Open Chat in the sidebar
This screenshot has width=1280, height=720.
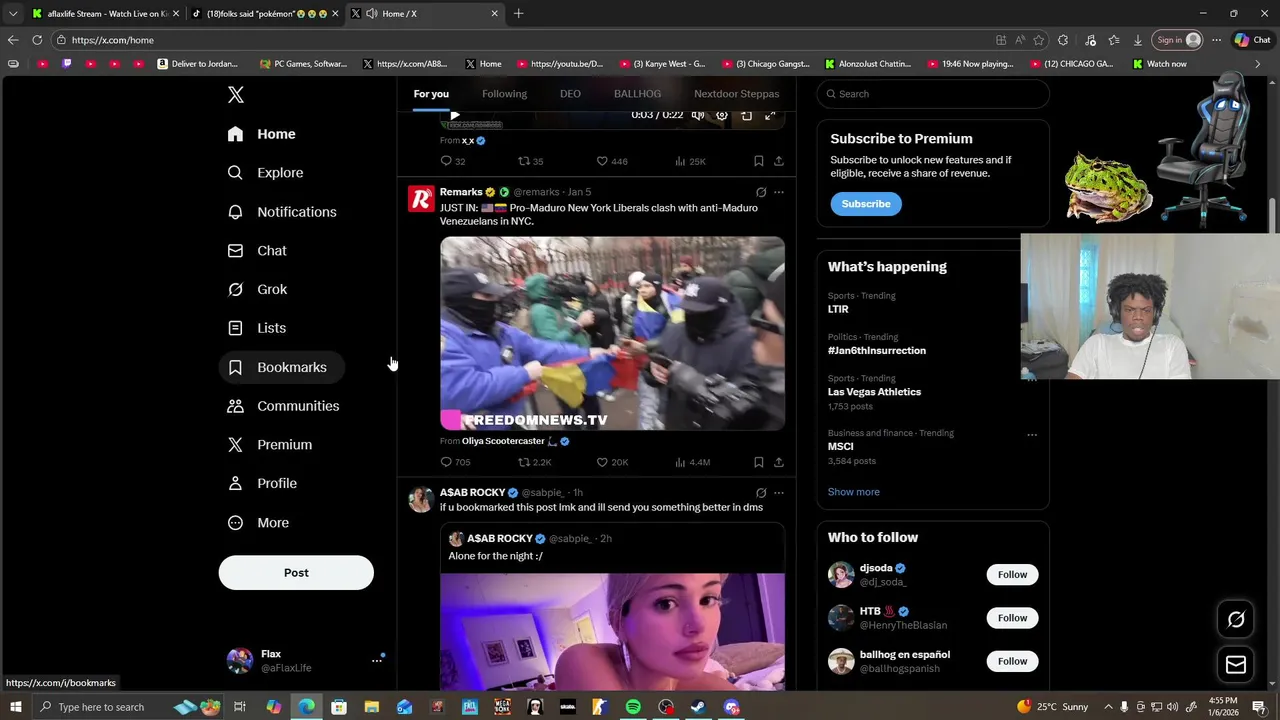tap(257, 251)
